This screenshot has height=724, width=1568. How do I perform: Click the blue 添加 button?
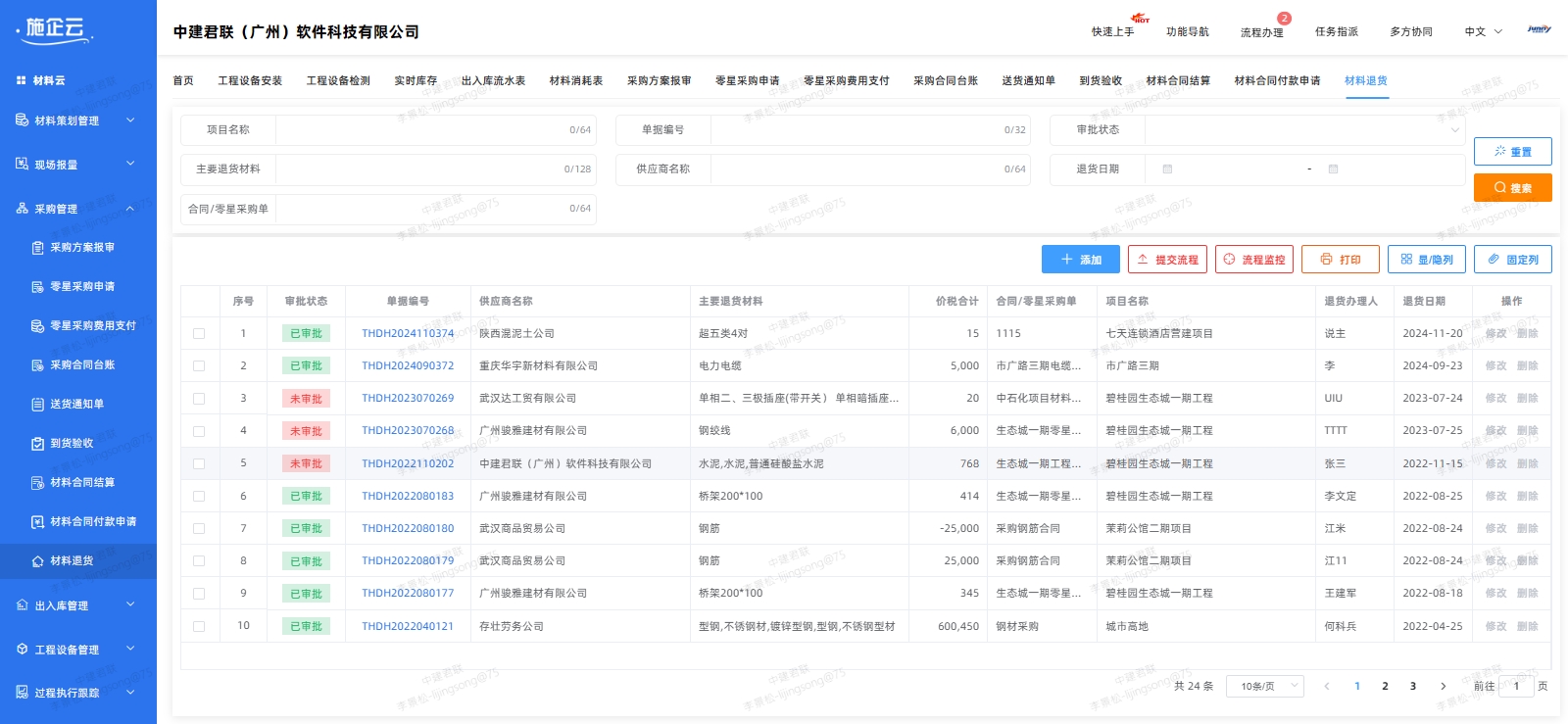(1080, 260)
